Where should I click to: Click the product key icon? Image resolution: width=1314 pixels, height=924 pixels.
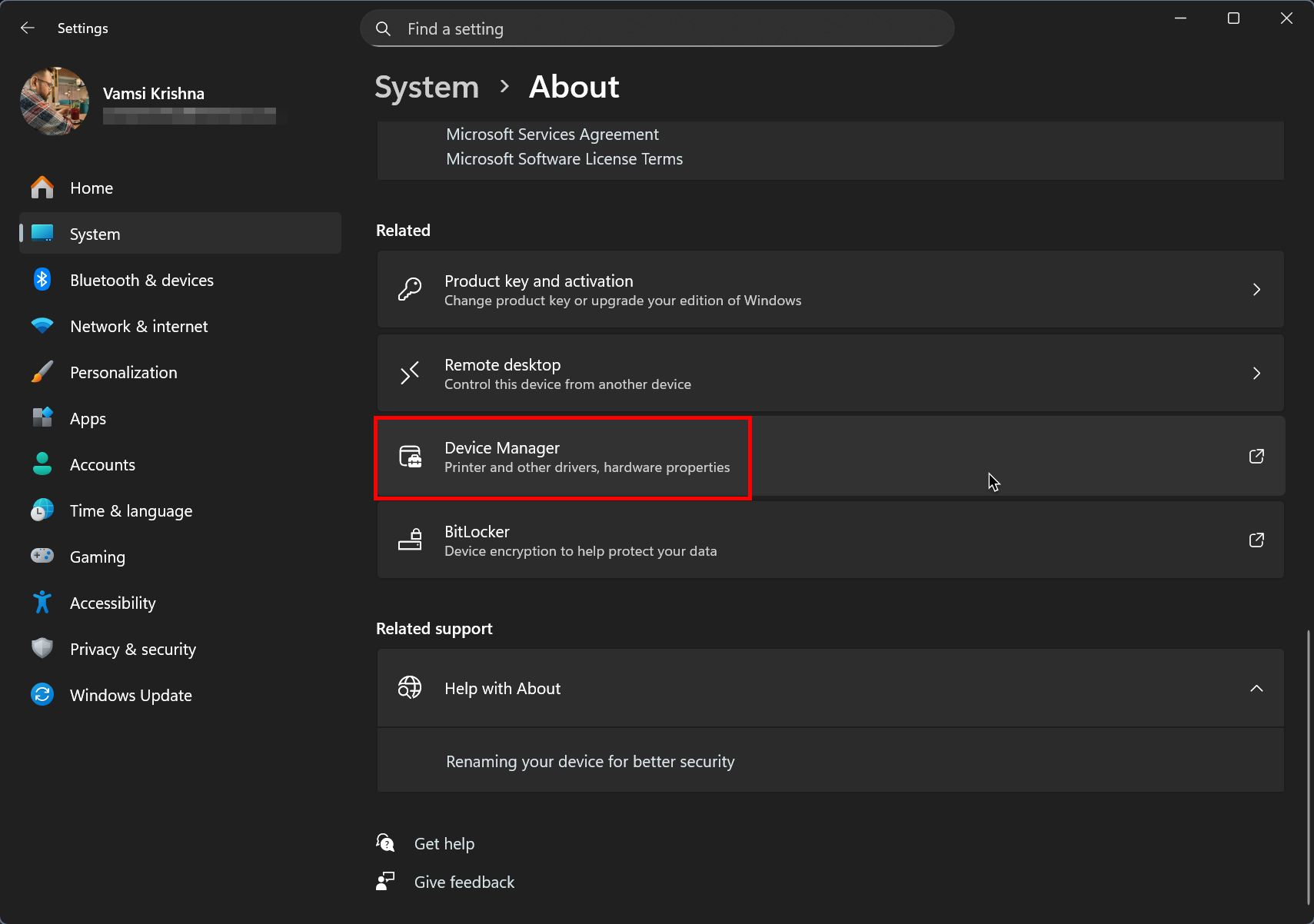coord(410,290)
